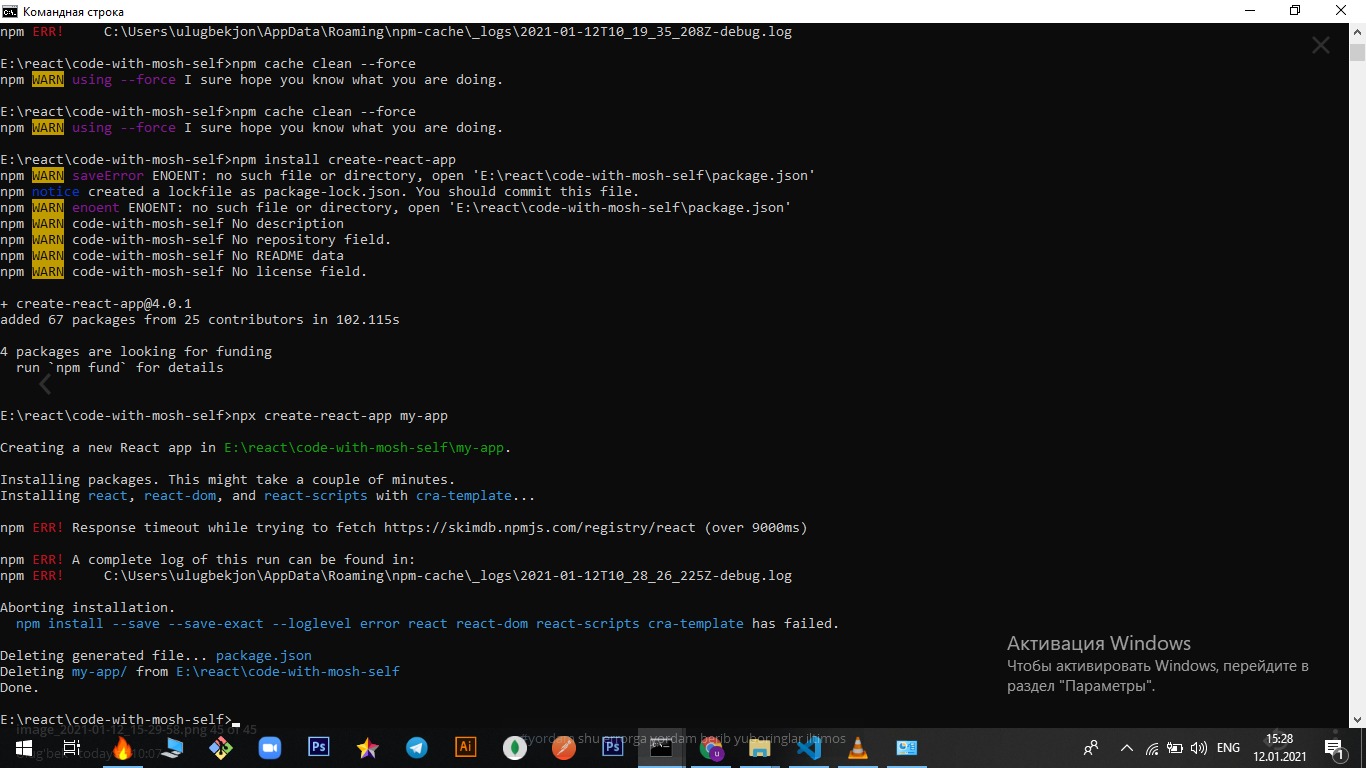Image resolution: width=1366 pixels, height=768 pixels.
Task: Click the command prompt input line at bottom
Action: [x=120, y=720]
